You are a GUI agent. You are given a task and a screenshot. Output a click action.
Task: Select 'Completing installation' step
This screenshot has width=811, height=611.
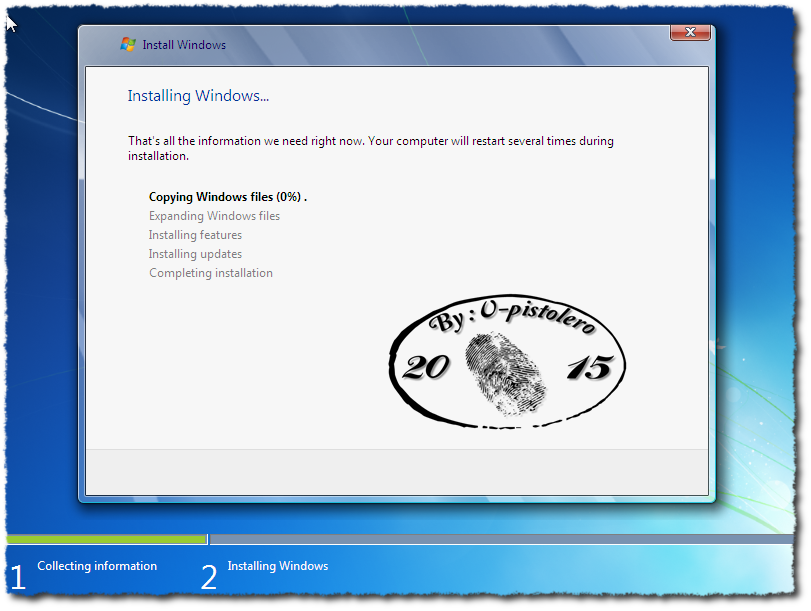coord(211,273)
